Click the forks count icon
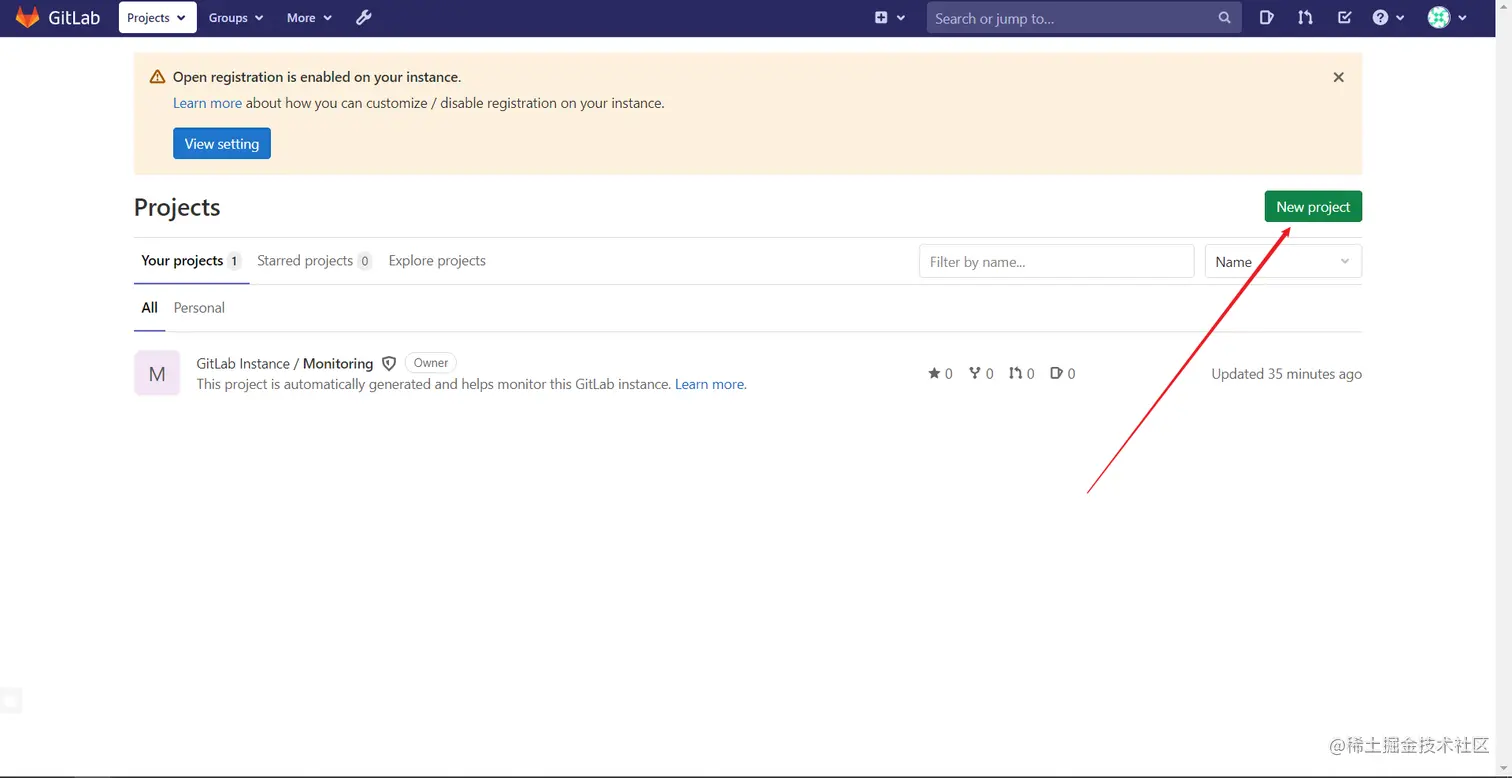Image resolution: width=1512 pixels, height=778 pixels. [975, 373]
